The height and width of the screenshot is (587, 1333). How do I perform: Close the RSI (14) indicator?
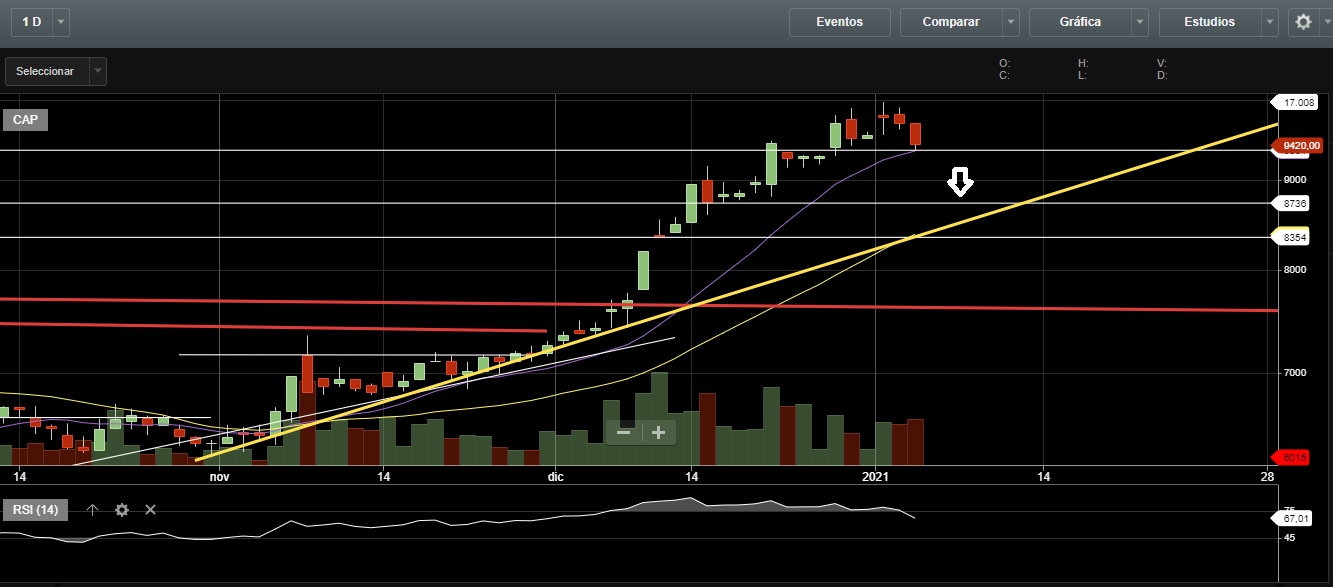[150, 510]
